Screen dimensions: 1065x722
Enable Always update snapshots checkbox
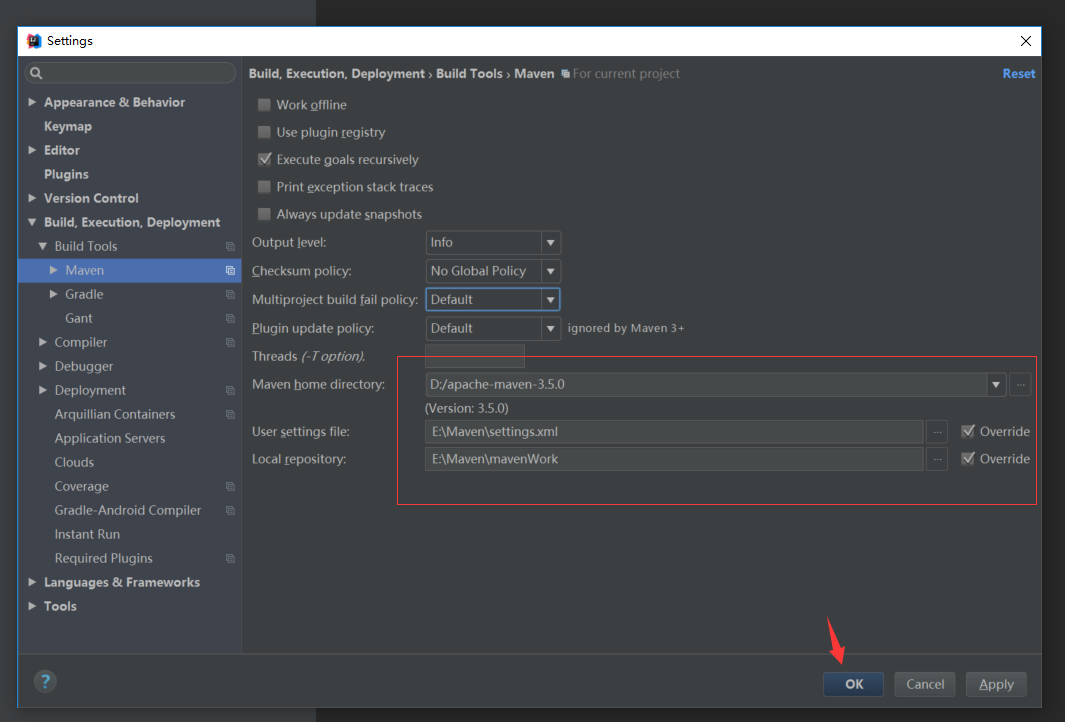pos(264,214)
